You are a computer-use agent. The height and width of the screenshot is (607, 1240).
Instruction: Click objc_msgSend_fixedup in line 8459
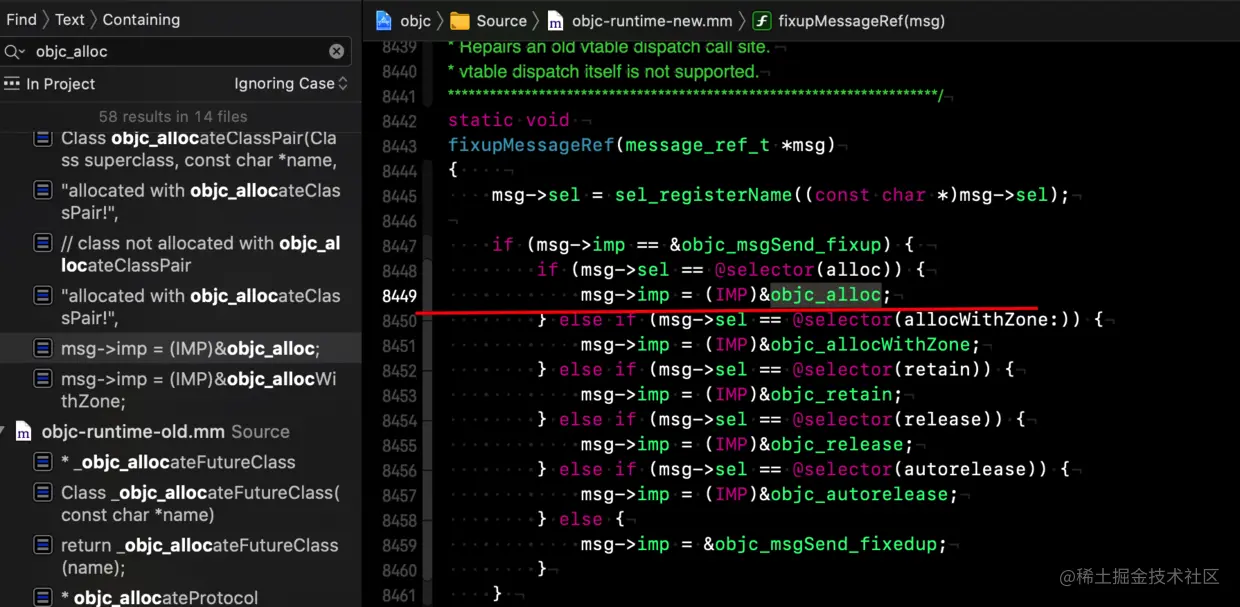pyautogui.click(x=825, y=545)
